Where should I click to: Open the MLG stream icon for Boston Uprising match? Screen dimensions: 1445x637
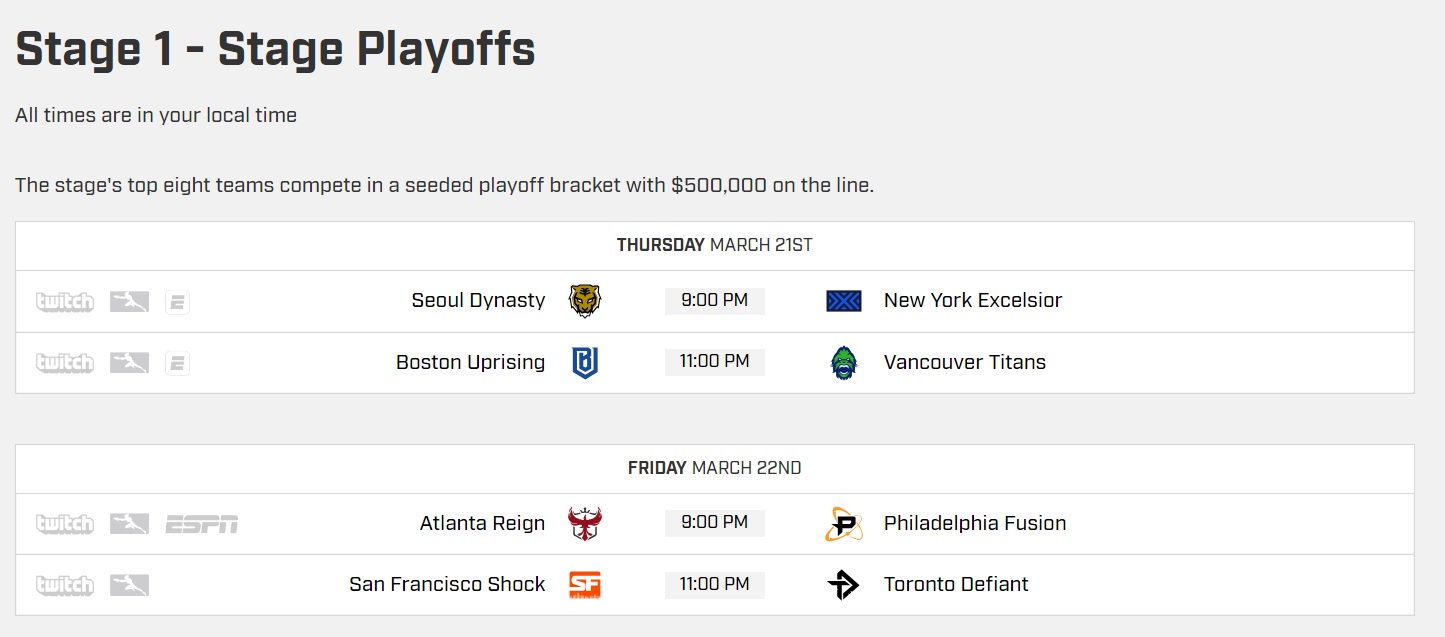(x=128, y=362)
